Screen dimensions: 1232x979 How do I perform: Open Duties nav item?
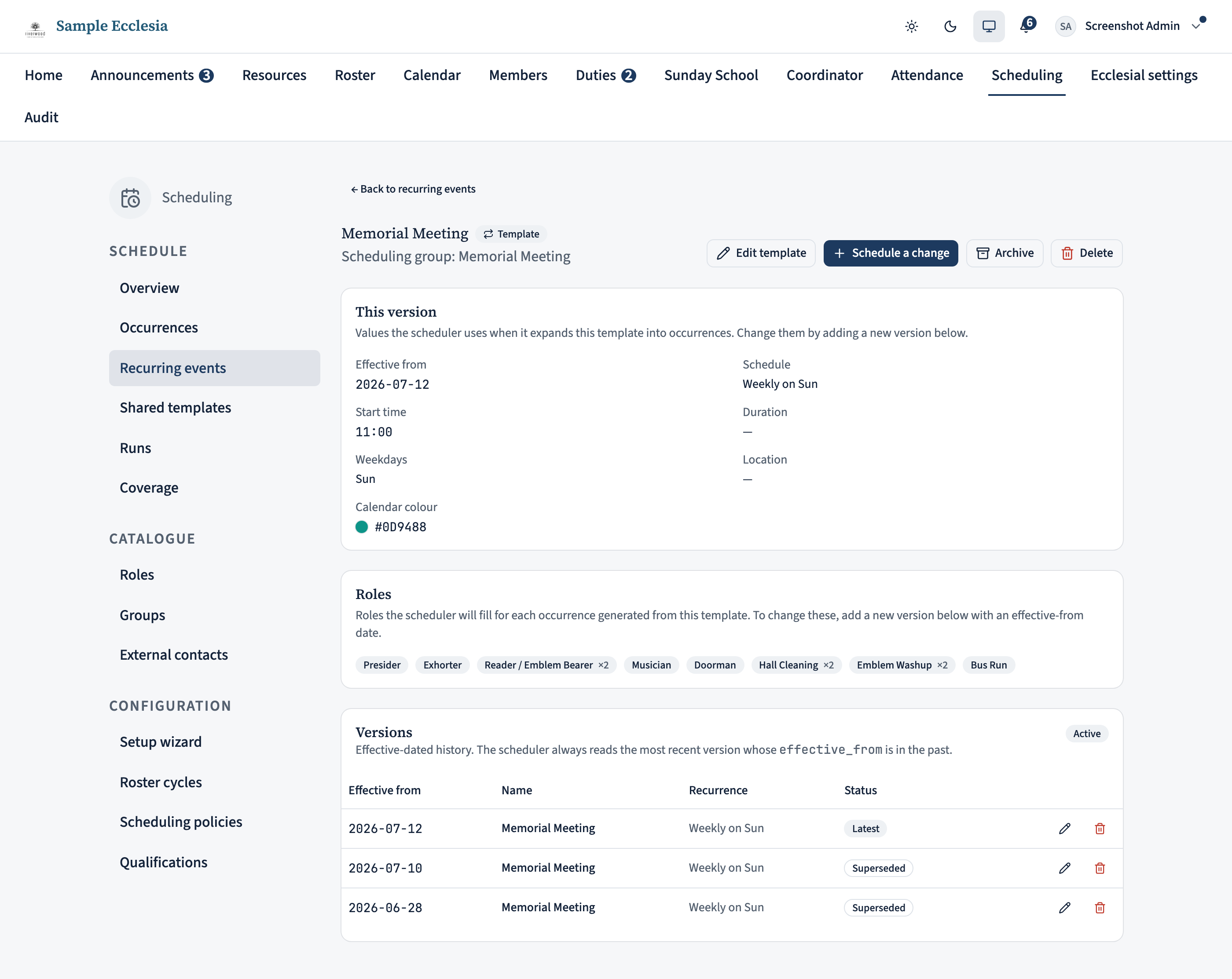(x=605, y=75)
